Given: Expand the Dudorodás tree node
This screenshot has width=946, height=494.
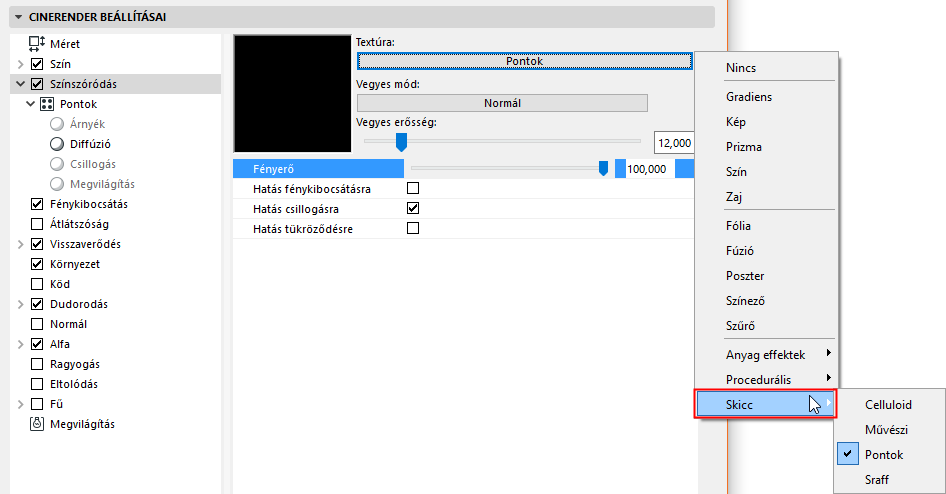Looking at the screenshot, I should coord(21,304).
